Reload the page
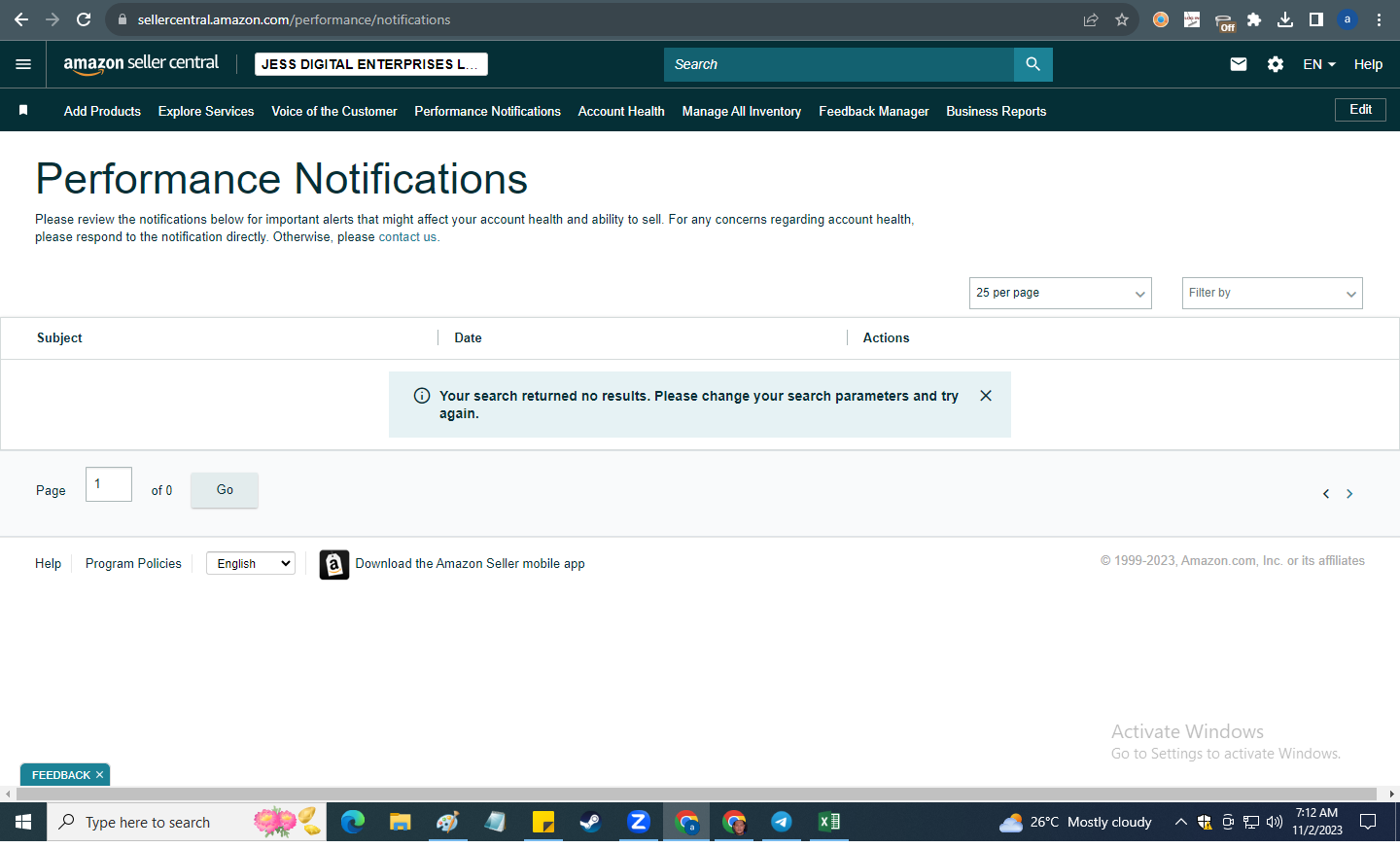Screen dimensions: 1400x848 (84, 19)
